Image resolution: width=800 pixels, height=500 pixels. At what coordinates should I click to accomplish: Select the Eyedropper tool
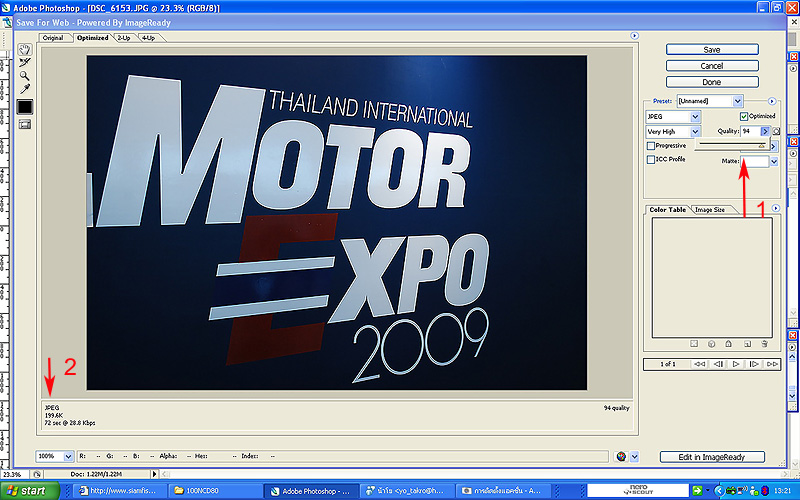(x=24, y=89)
